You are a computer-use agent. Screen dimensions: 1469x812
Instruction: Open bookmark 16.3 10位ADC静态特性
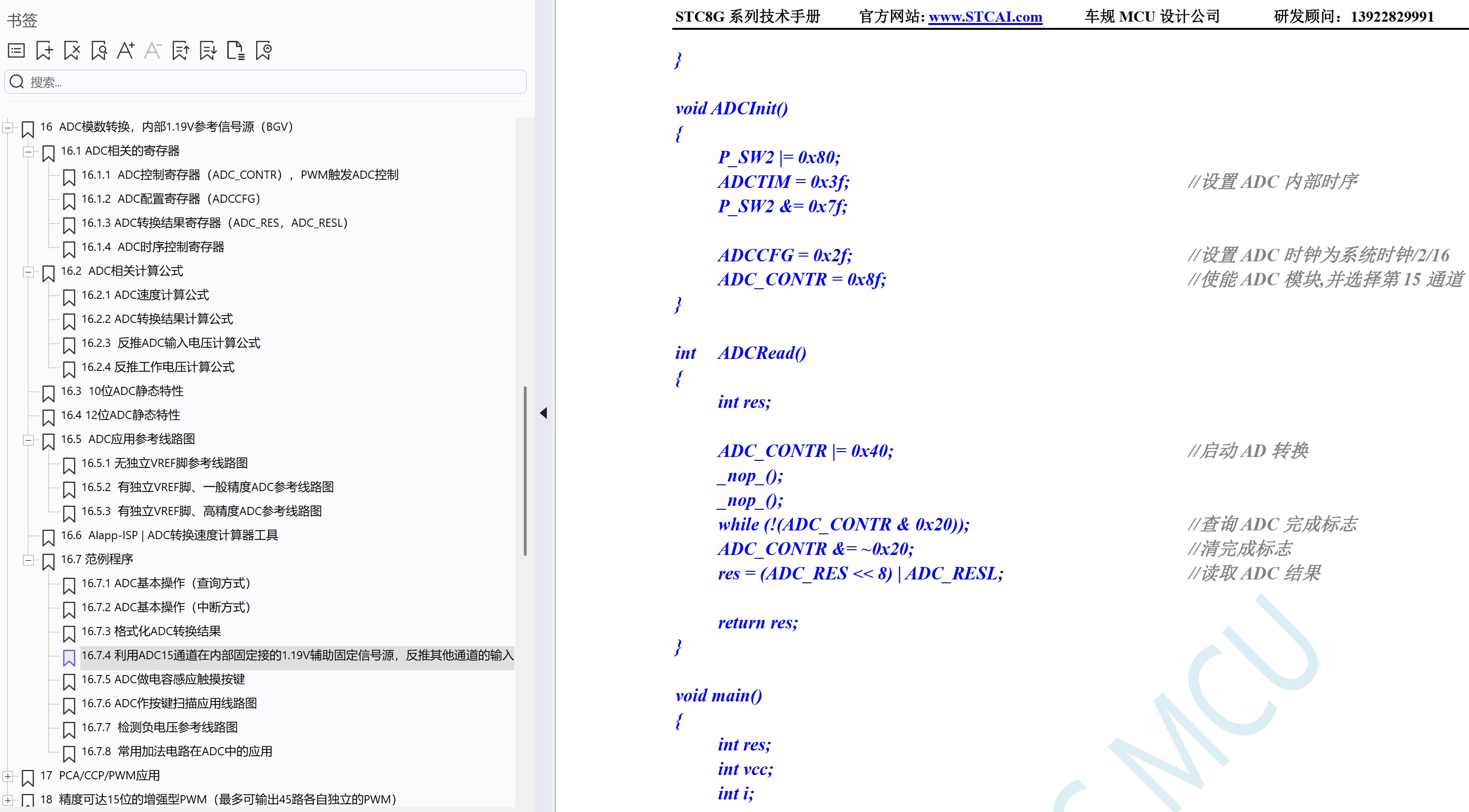pos(122,391)
